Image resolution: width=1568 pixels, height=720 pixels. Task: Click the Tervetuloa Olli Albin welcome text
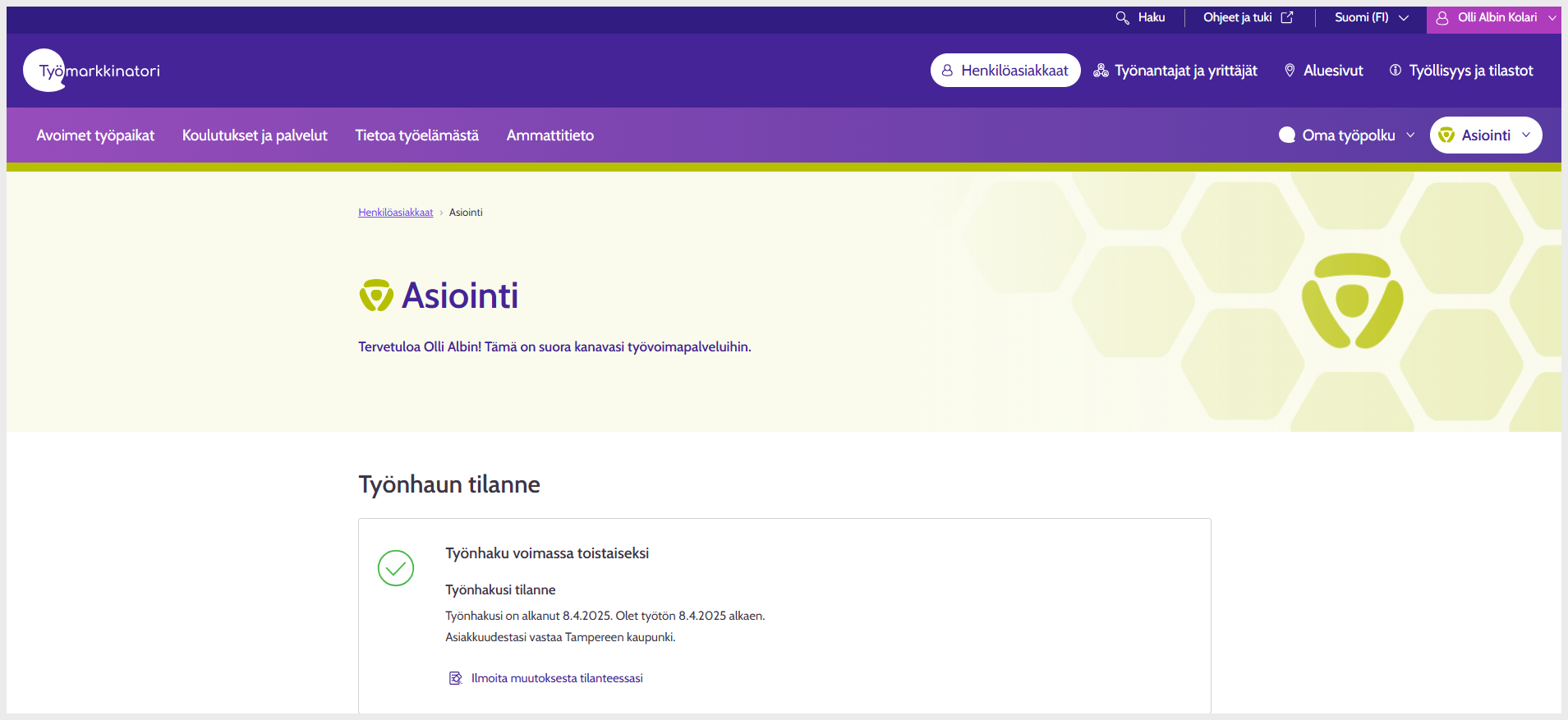click(x=554, y=346)
